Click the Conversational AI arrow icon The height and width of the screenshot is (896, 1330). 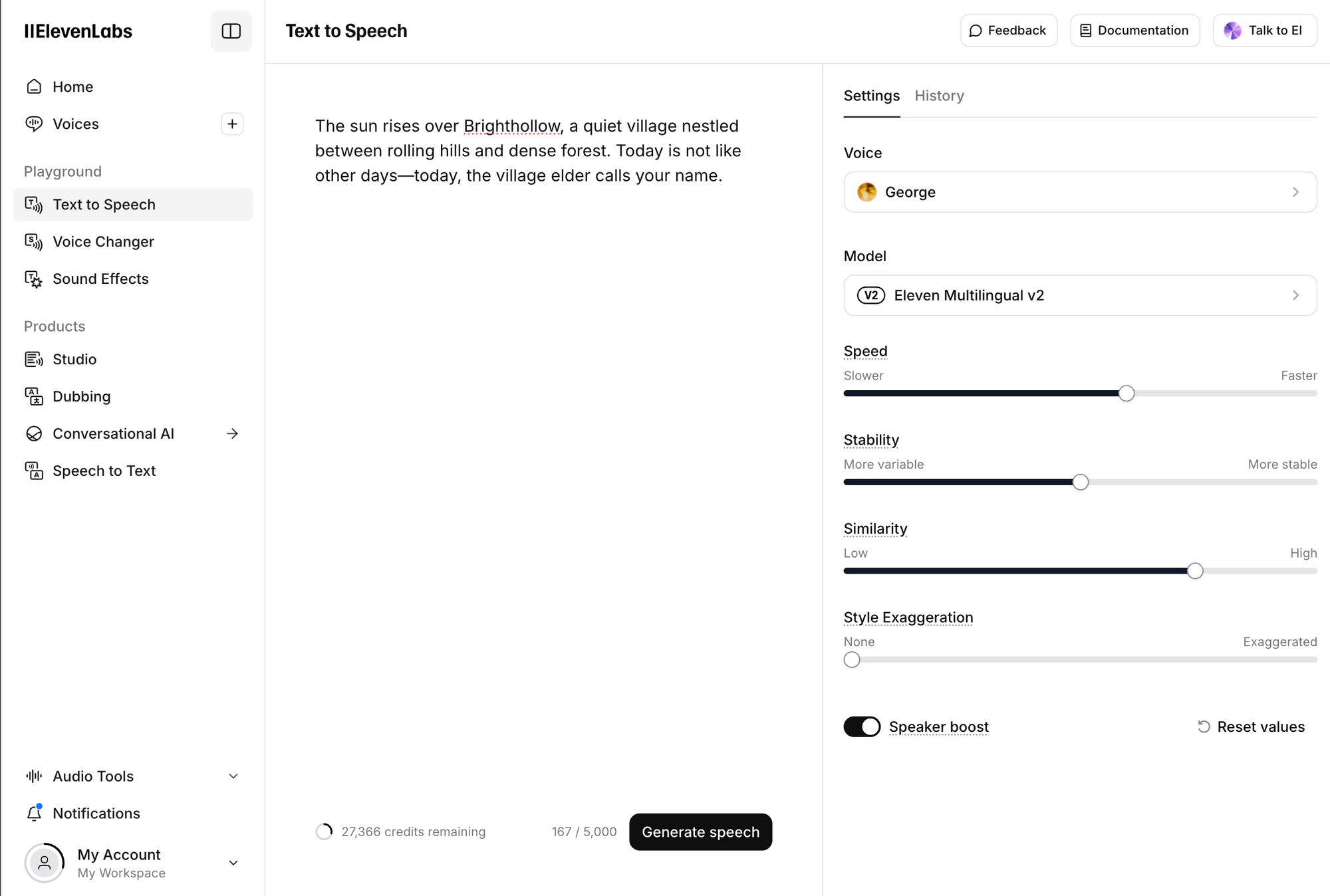[232, 433]
